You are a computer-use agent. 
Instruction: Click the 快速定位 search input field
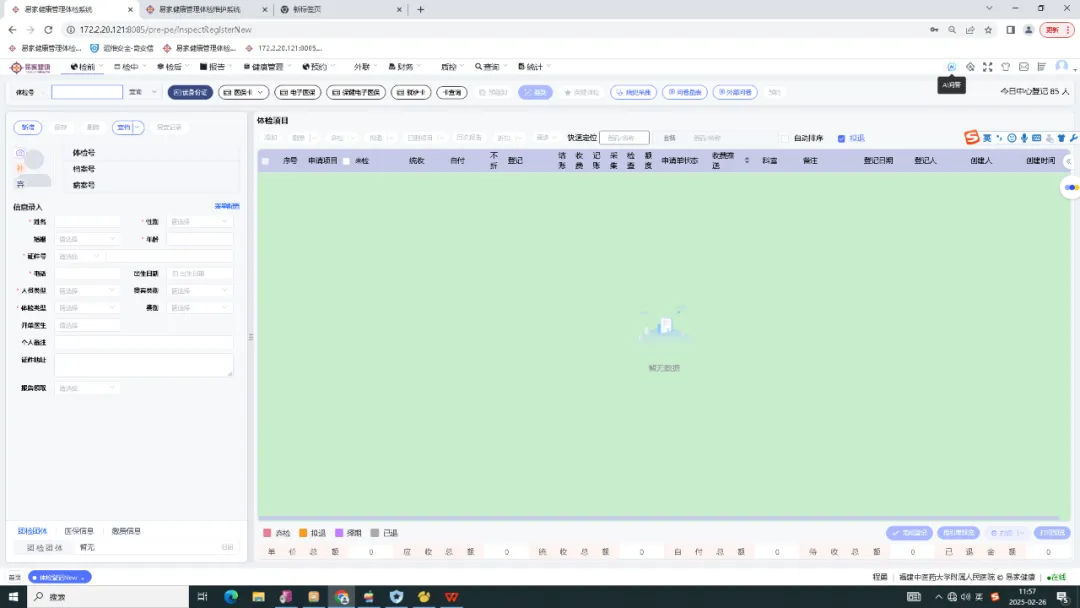click(x=624, y=138)
